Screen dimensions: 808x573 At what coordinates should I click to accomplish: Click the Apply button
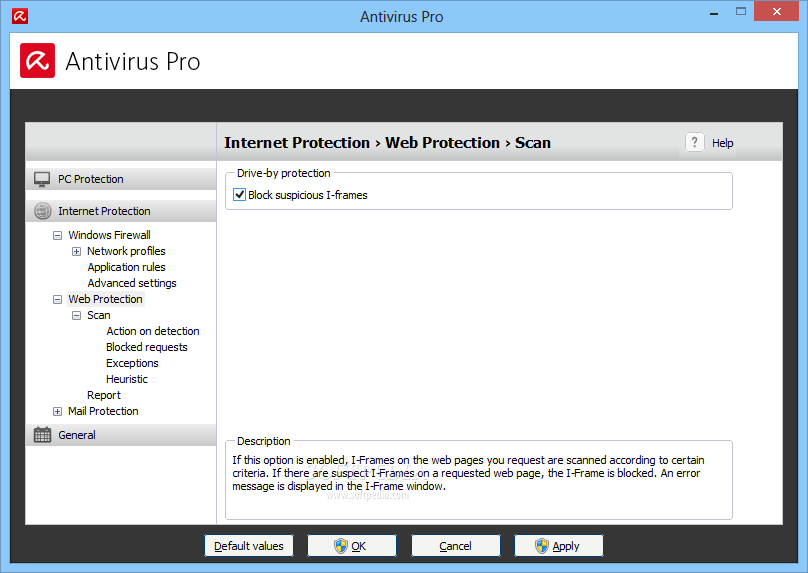pyautogui.click(x=559, y=546)
